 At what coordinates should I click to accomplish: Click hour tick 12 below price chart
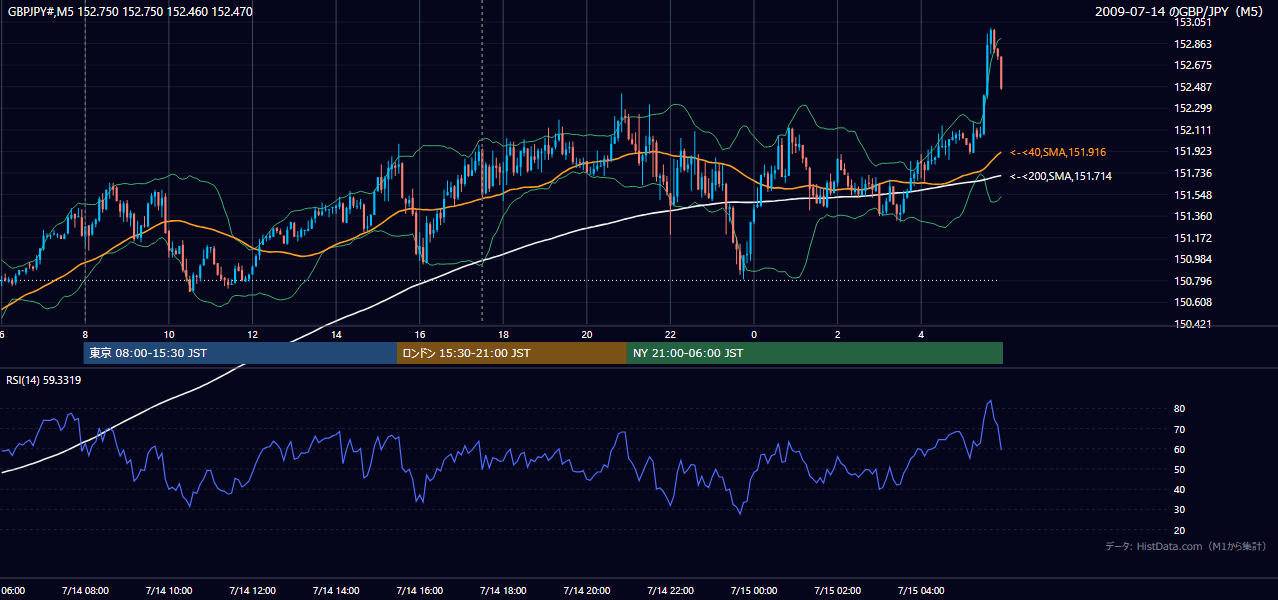pos(252,335)
